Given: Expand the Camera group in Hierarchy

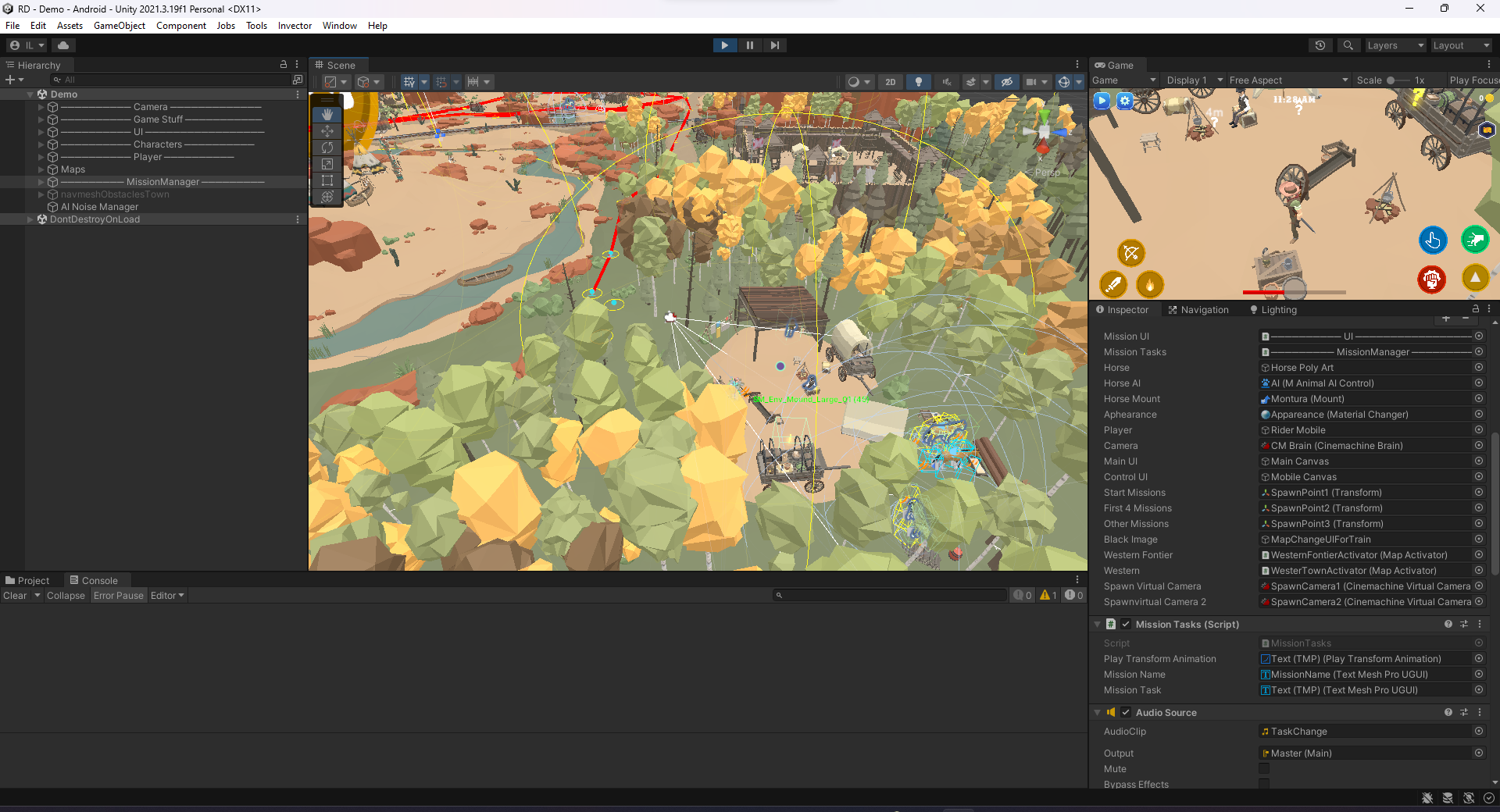Looking at the screenshot, I should click(x=41, y=107).
